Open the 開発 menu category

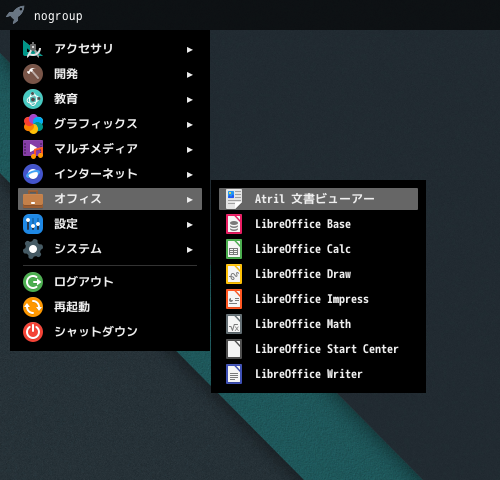coord(110,74)
